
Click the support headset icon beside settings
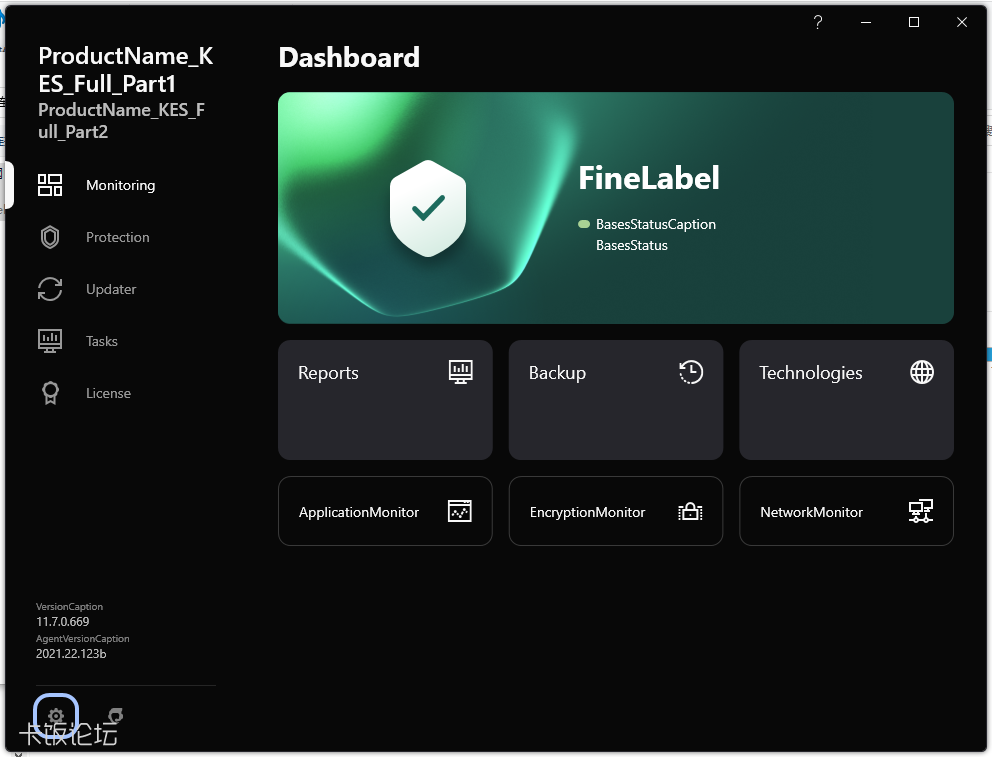pos(115,716)
